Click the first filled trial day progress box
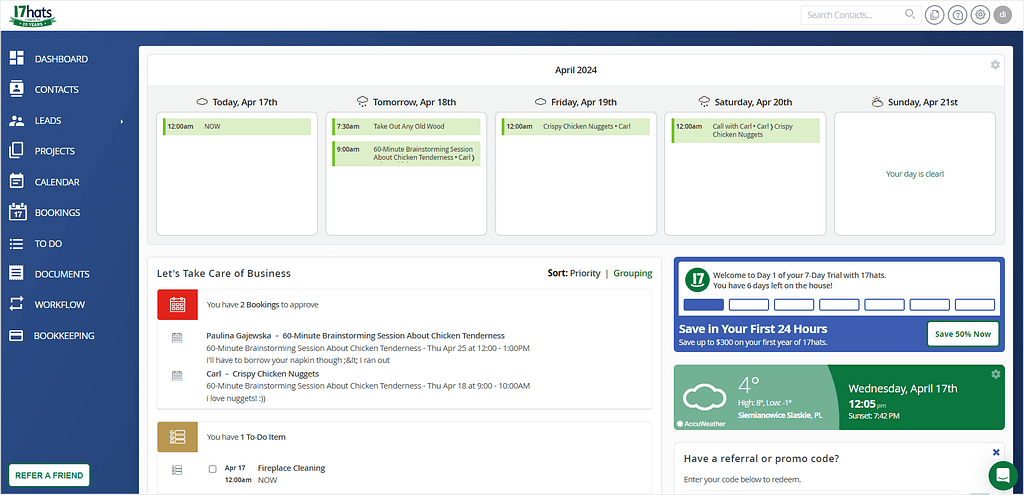1024x495 pixels. pos(703,304)
